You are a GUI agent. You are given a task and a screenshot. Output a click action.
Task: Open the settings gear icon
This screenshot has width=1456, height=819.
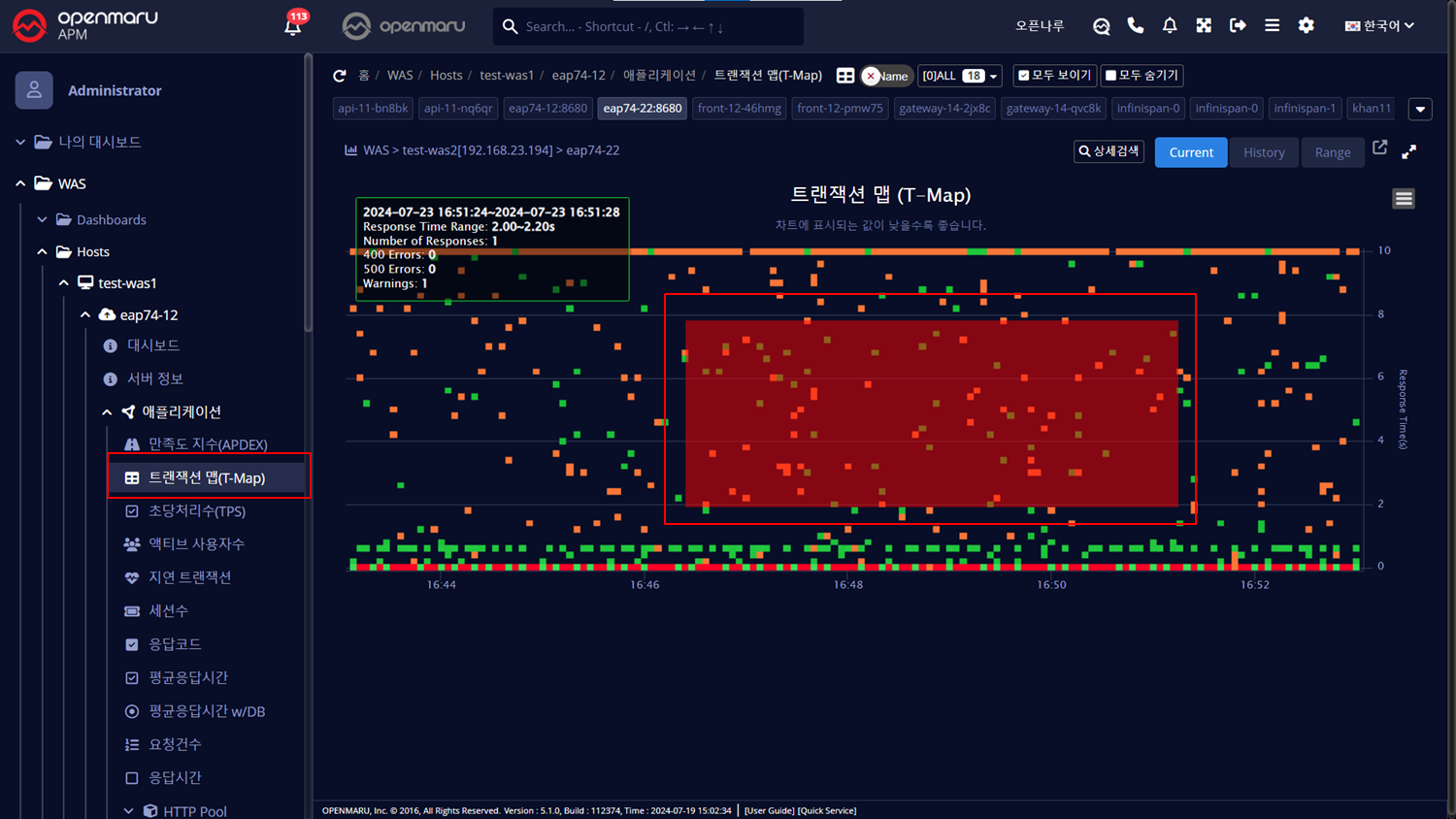(1306, 26)
